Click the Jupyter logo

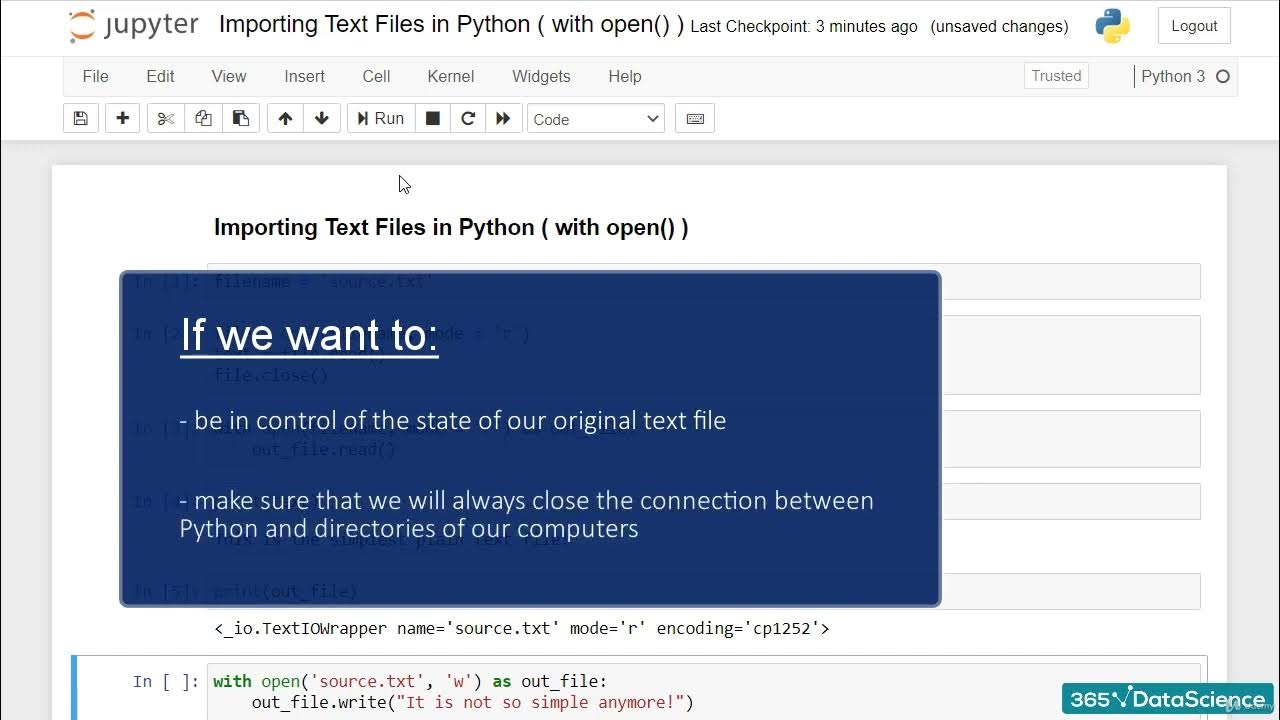134,26
